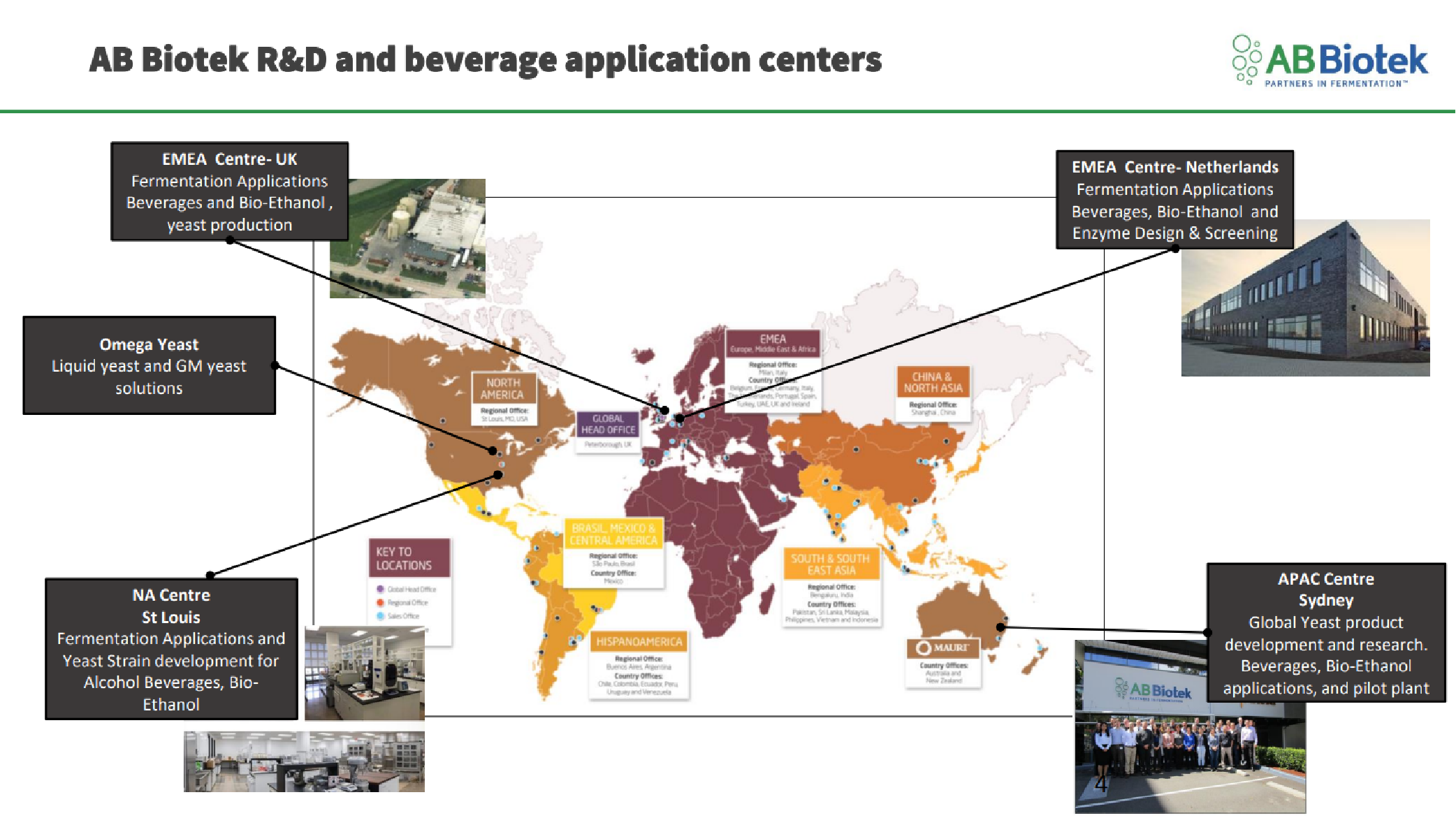1456x818 pixels.
Task: Click the St Louis marker dot on the map
Action: 498,475
